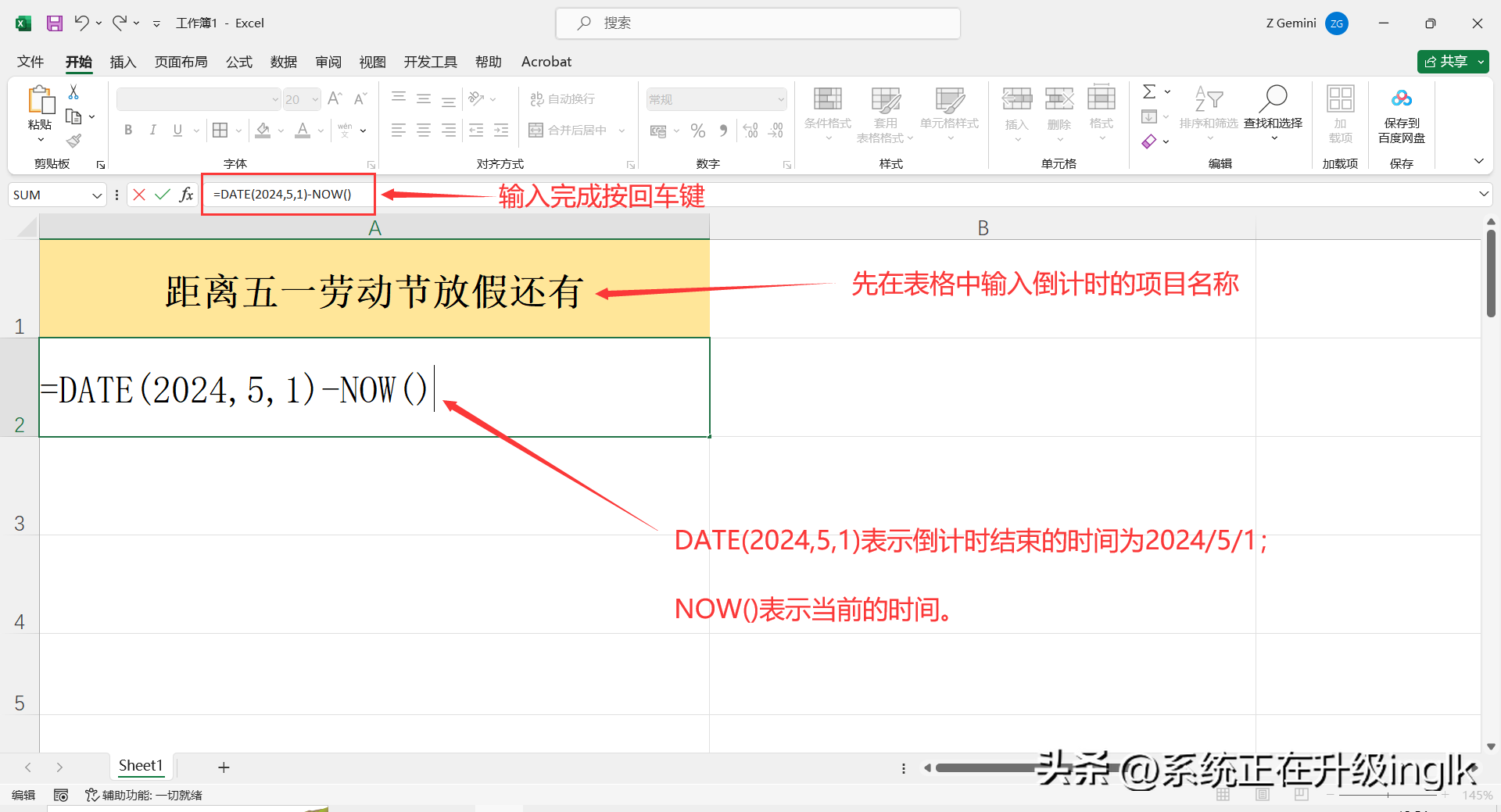
Task: Click the Redo arrow icon
Action: coord(119,23)
